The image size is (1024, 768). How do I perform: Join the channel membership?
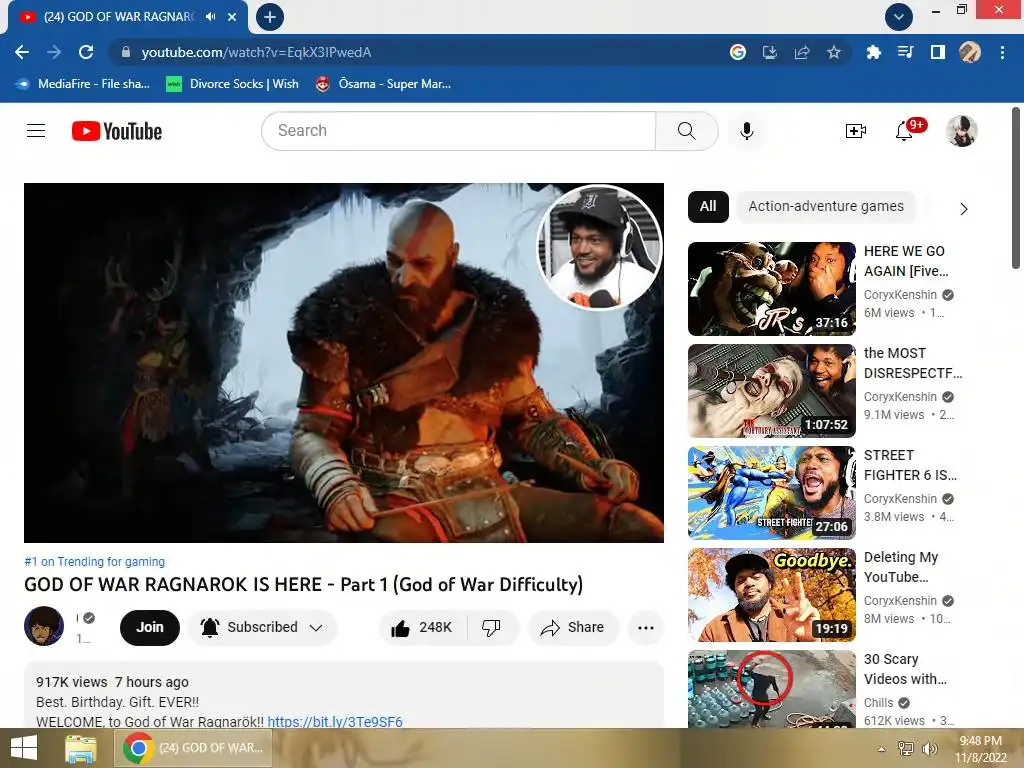click(x=150, y=628)
